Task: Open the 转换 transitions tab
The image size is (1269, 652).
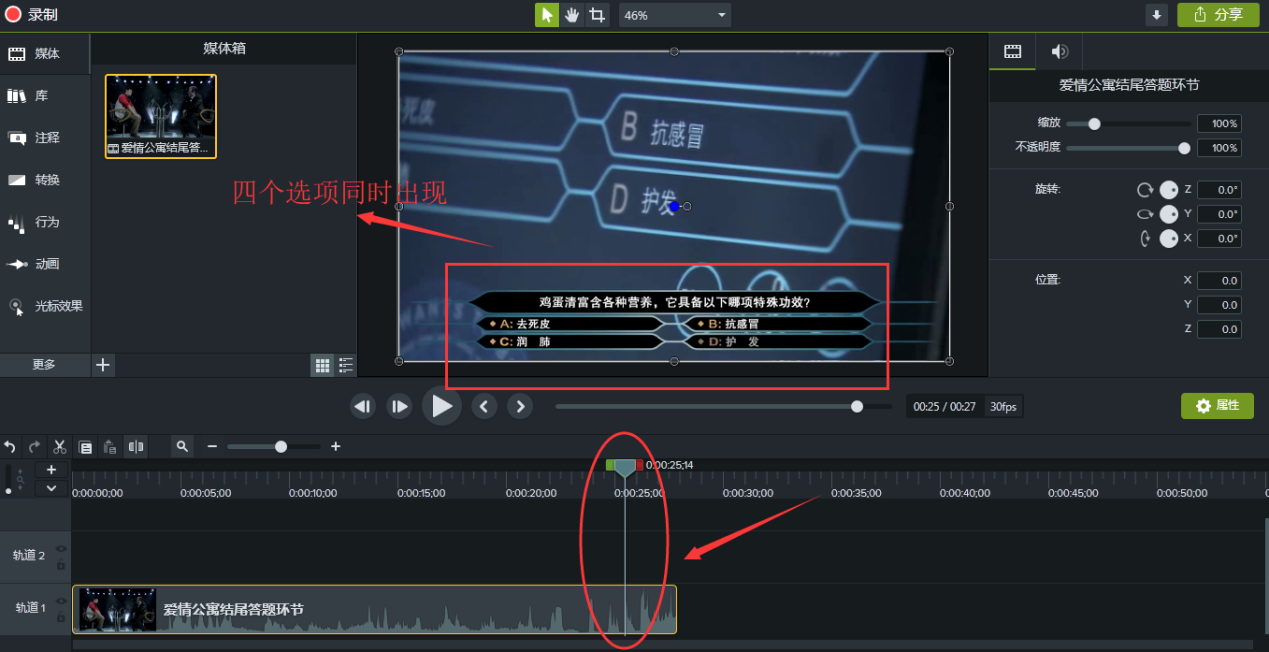Action: [x=45, y=180]
